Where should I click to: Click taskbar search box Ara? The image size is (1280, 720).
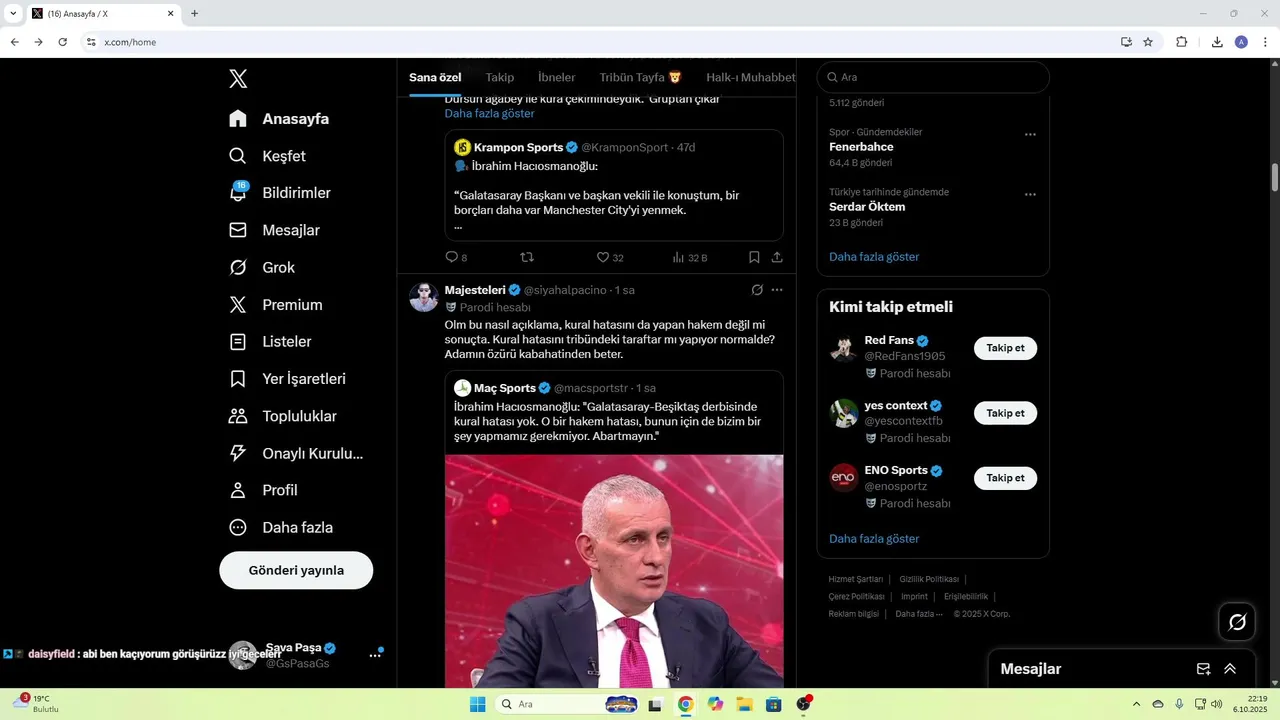pyautogui.click(x=569, y=704)
